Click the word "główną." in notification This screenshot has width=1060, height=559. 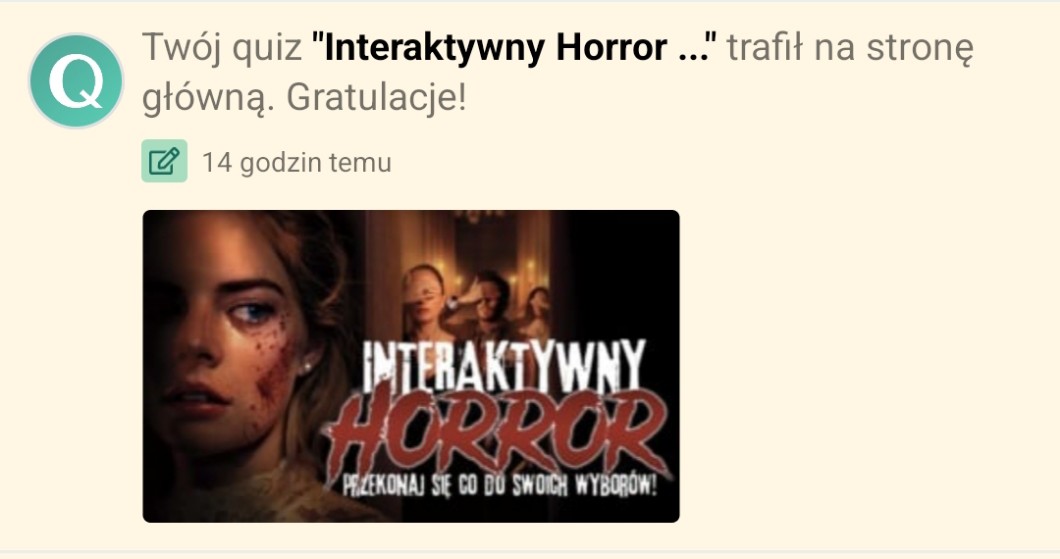click(210, 99)
